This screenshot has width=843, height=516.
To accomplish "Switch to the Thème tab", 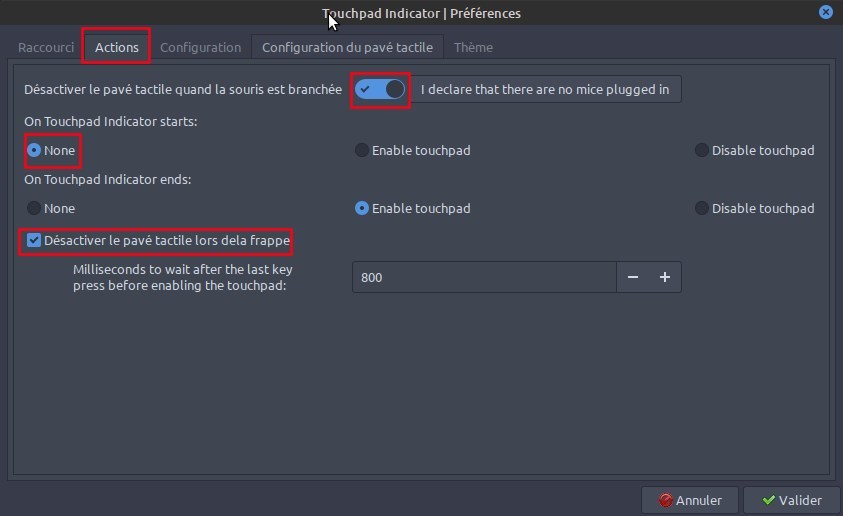I will (473, 47).
